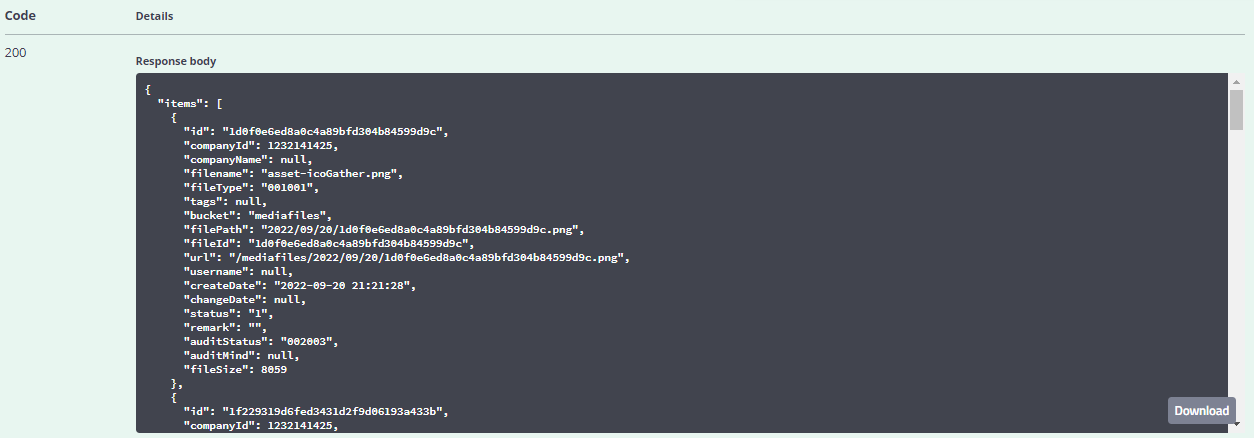
Task: Click the id value 1d0f0e6ed8a0c4a89bfd304b84599d9c
Action: coord(334,131)
